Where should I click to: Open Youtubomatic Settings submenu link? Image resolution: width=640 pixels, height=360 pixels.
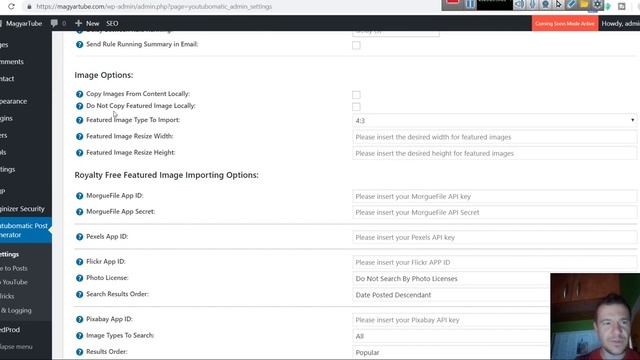tap(26, 254)
